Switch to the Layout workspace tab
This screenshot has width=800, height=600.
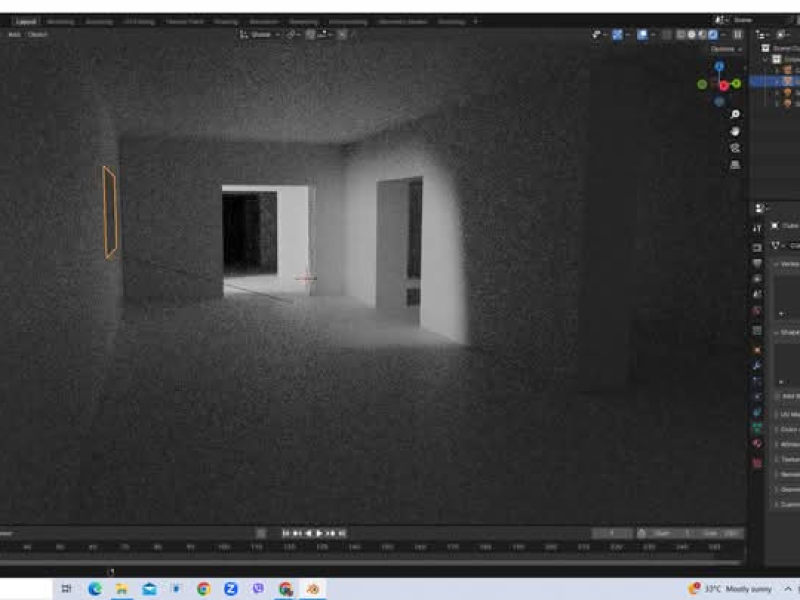(26, 21)
